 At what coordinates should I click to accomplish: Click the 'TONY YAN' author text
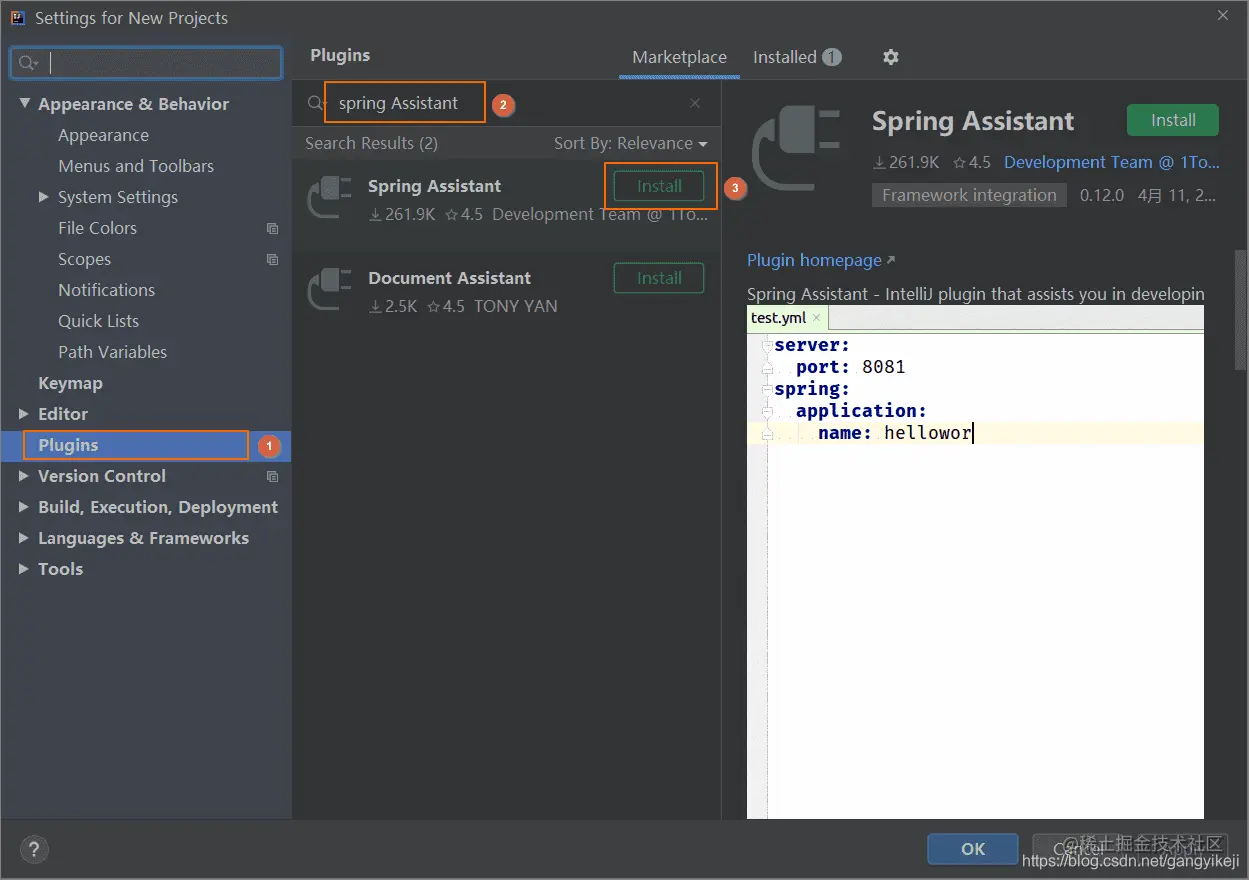(x=516, y=306)
